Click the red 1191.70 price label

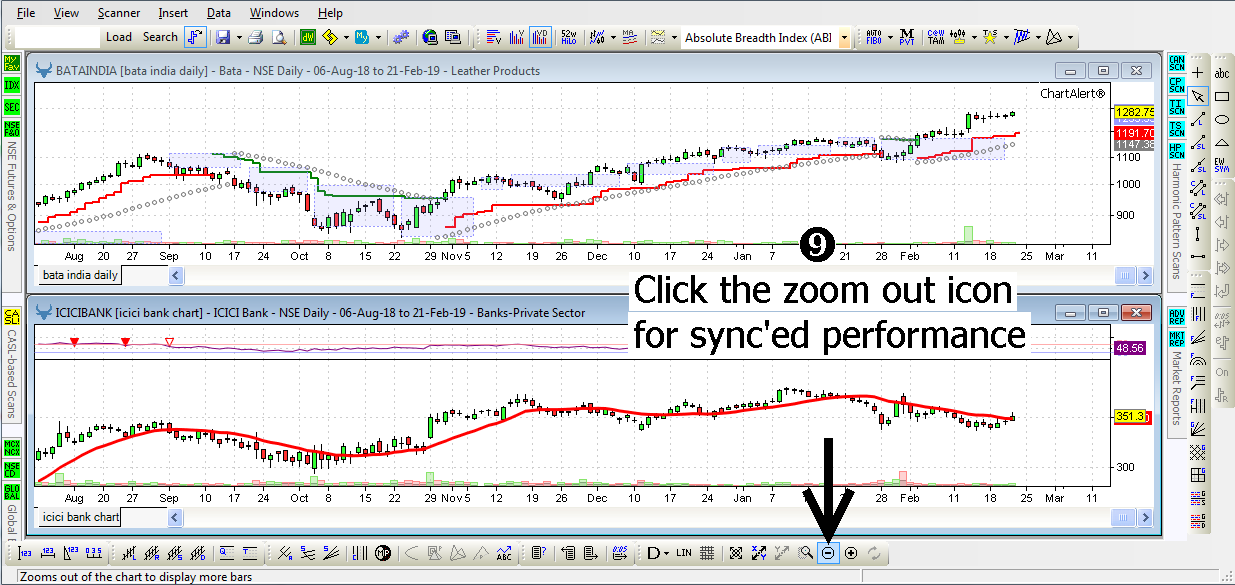coord(1134,132)
